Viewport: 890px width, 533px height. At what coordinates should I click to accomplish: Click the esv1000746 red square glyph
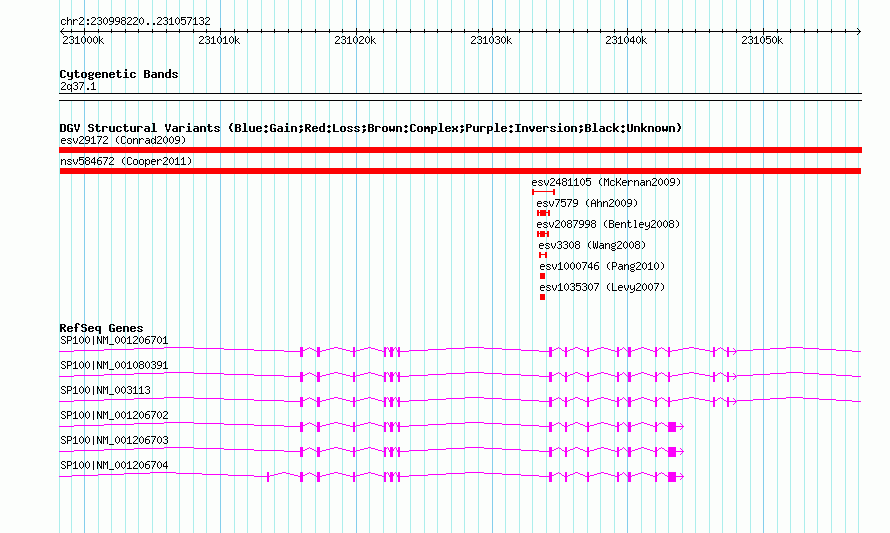pyautogui.click(x=543, y=276)
